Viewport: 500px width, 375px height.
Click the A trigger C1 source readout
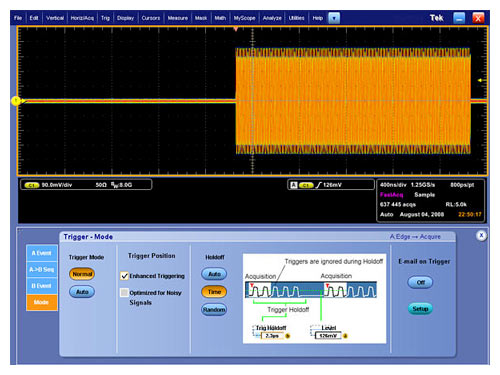pyautogui.click(x=306, y=185)
